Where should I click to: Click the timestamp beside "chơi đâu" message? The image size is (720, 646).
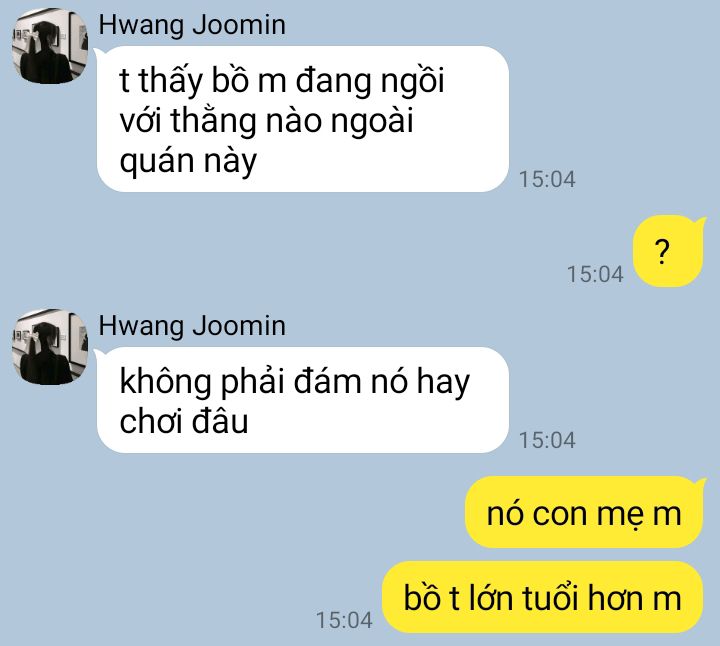546,440
